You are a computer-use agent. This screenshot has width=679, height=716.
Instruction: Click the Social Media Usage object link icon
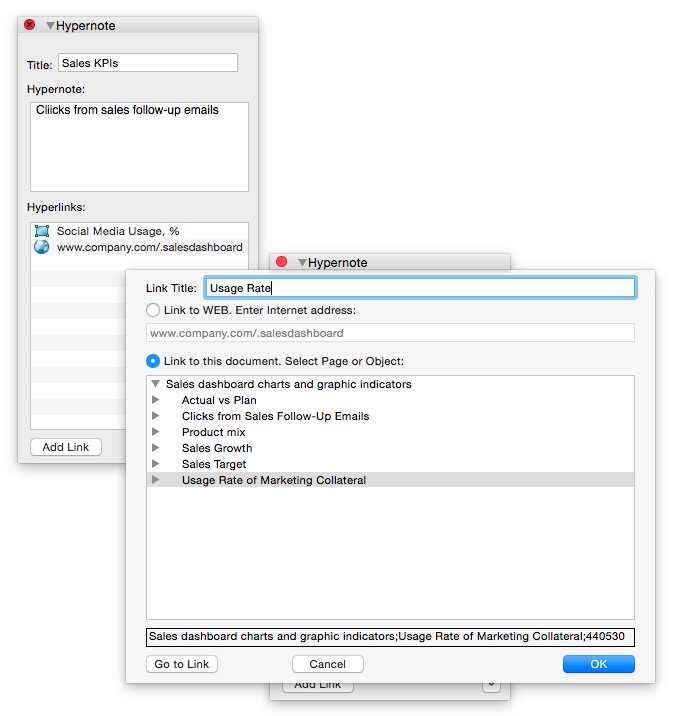pyautogui.click(x=42, y=231)
